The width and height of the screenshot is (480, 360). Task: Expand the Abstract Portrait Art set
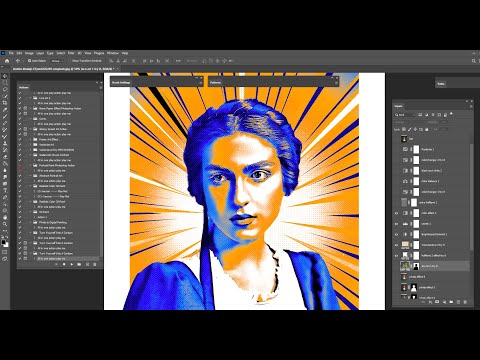point(31,176)
